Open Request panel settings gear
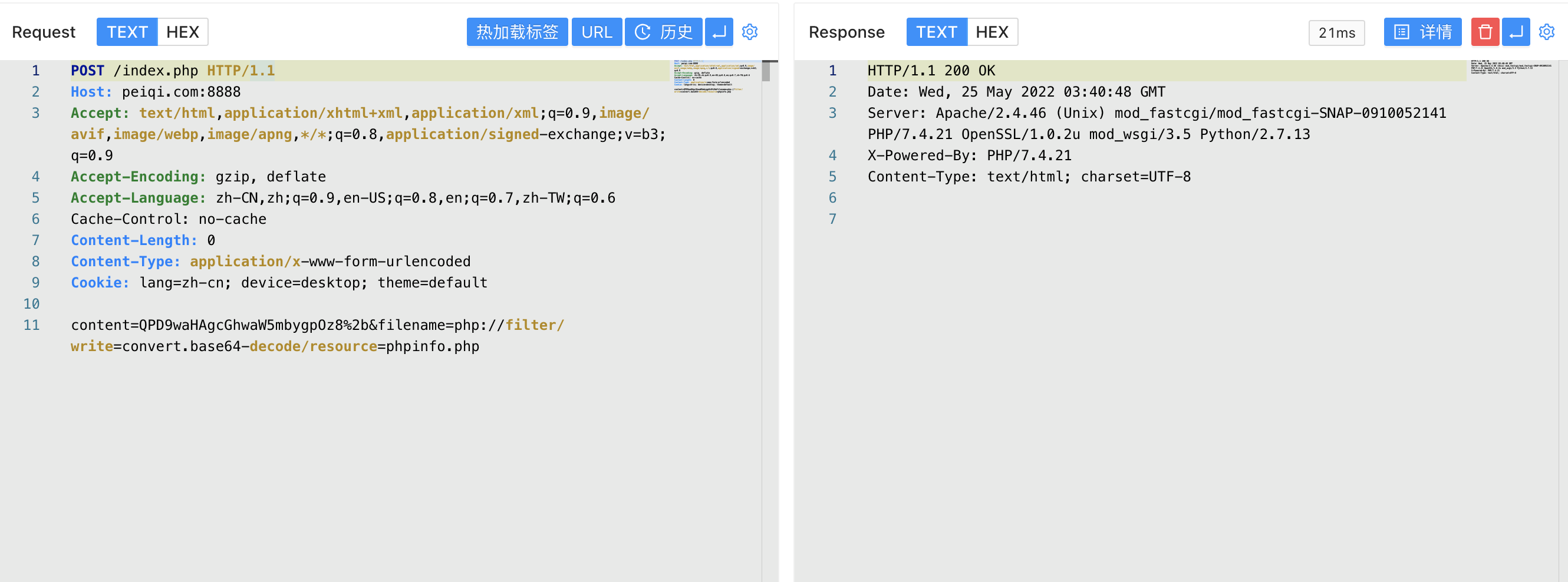Screen dimensions: 1568x582 click(749, 32)
